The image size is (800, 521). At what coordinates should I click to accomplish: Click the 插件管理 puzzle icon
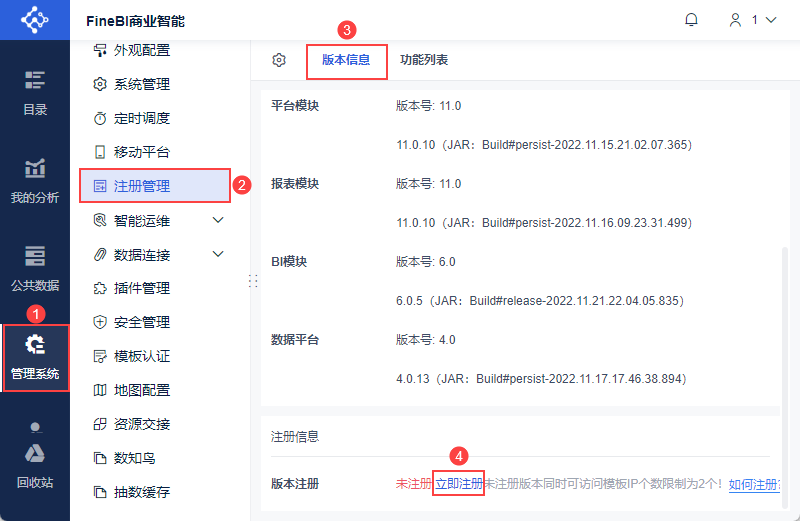[x=100, y=288]
